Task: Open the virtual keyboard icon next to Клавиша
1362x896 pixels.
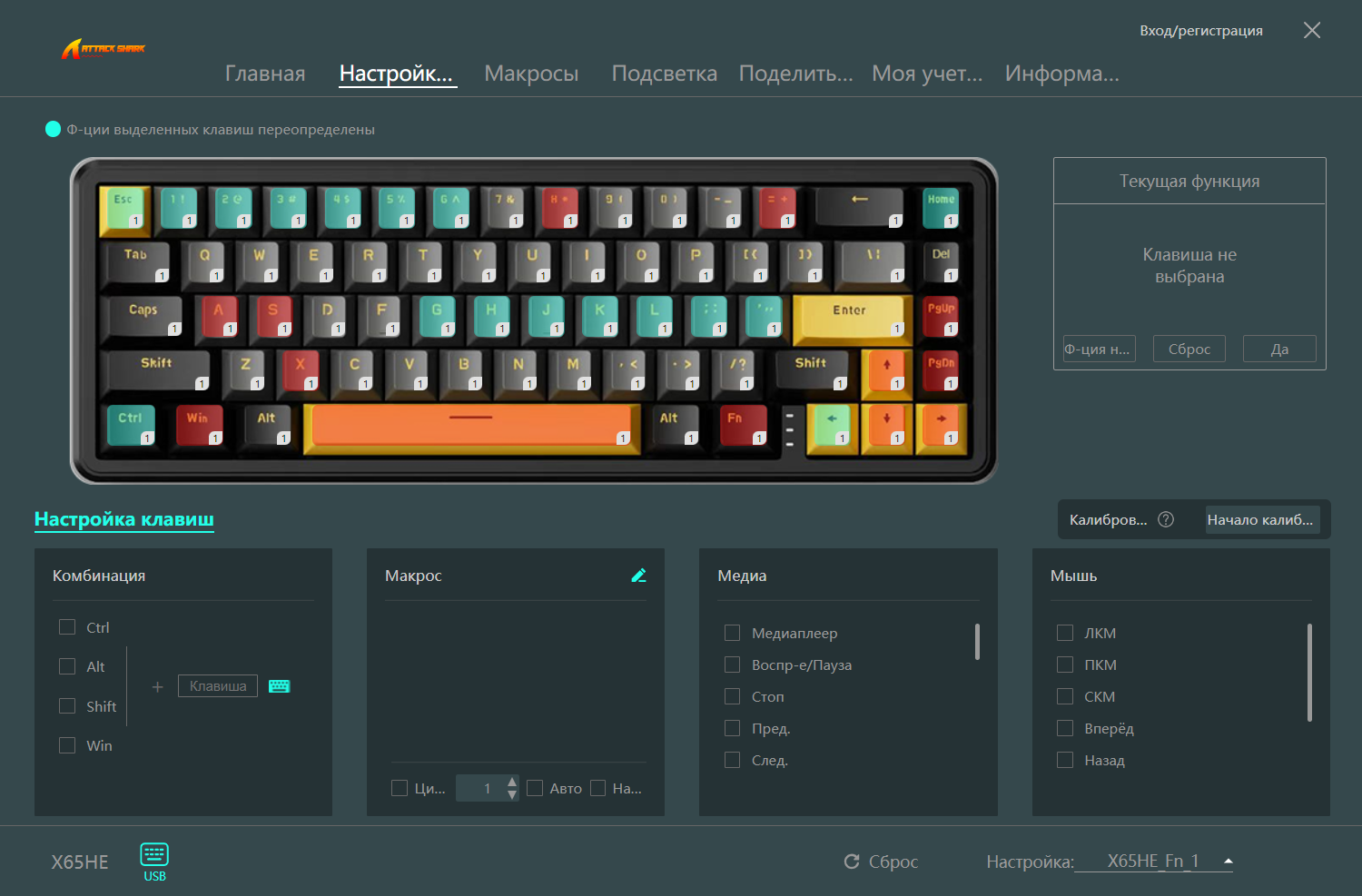Action: coord(280,686)
